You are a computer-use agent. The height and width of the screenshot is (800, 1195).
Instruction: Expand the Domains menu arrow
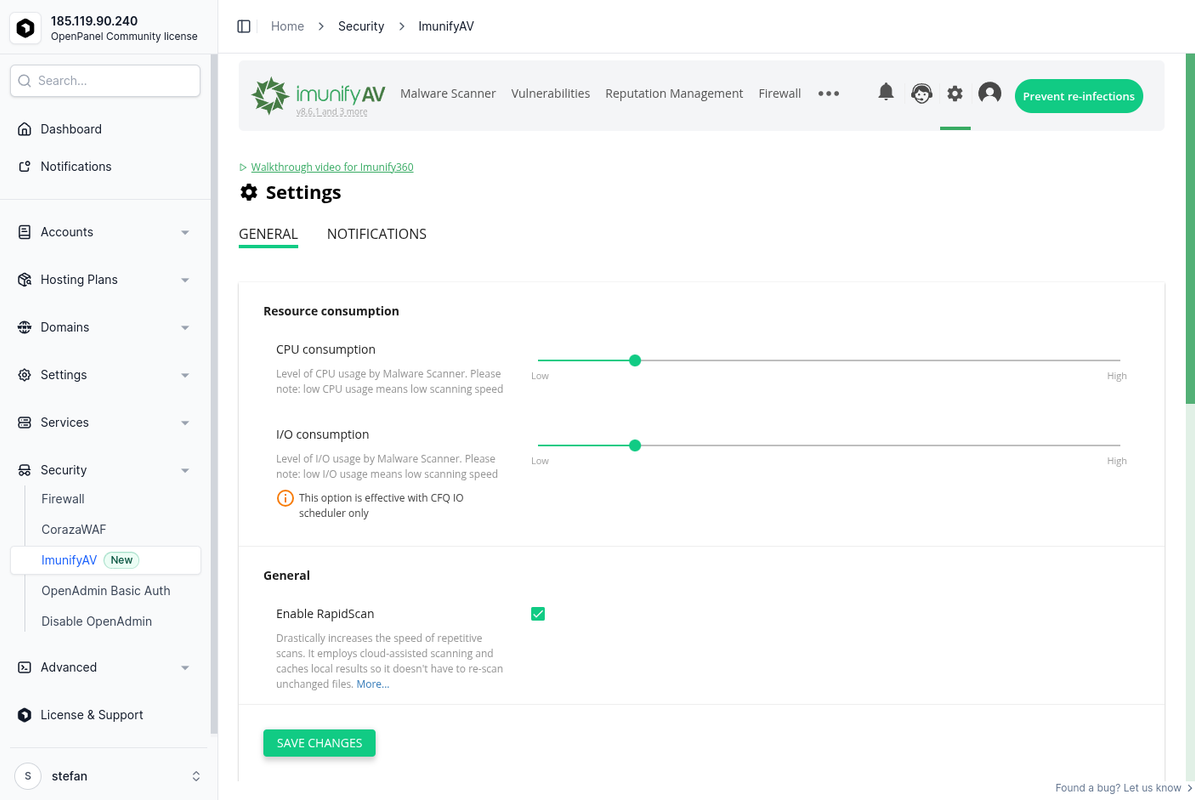[185, 328]
